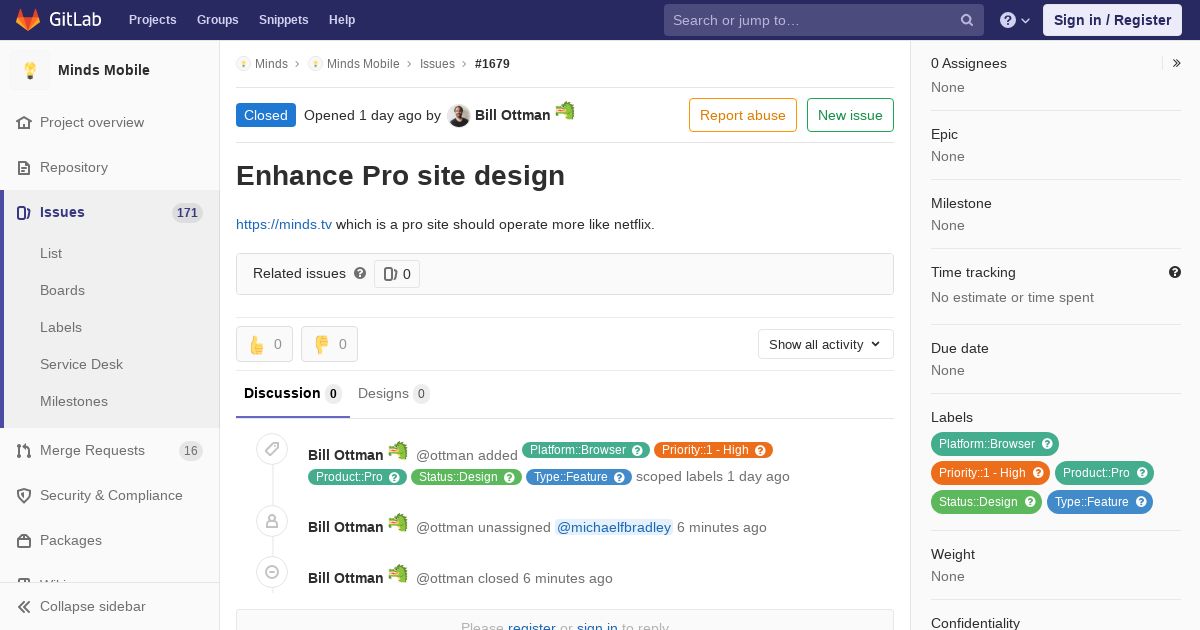Open Service Desk in the sidebar
This screenshot has height=630, width=1200.
[81, 364]
